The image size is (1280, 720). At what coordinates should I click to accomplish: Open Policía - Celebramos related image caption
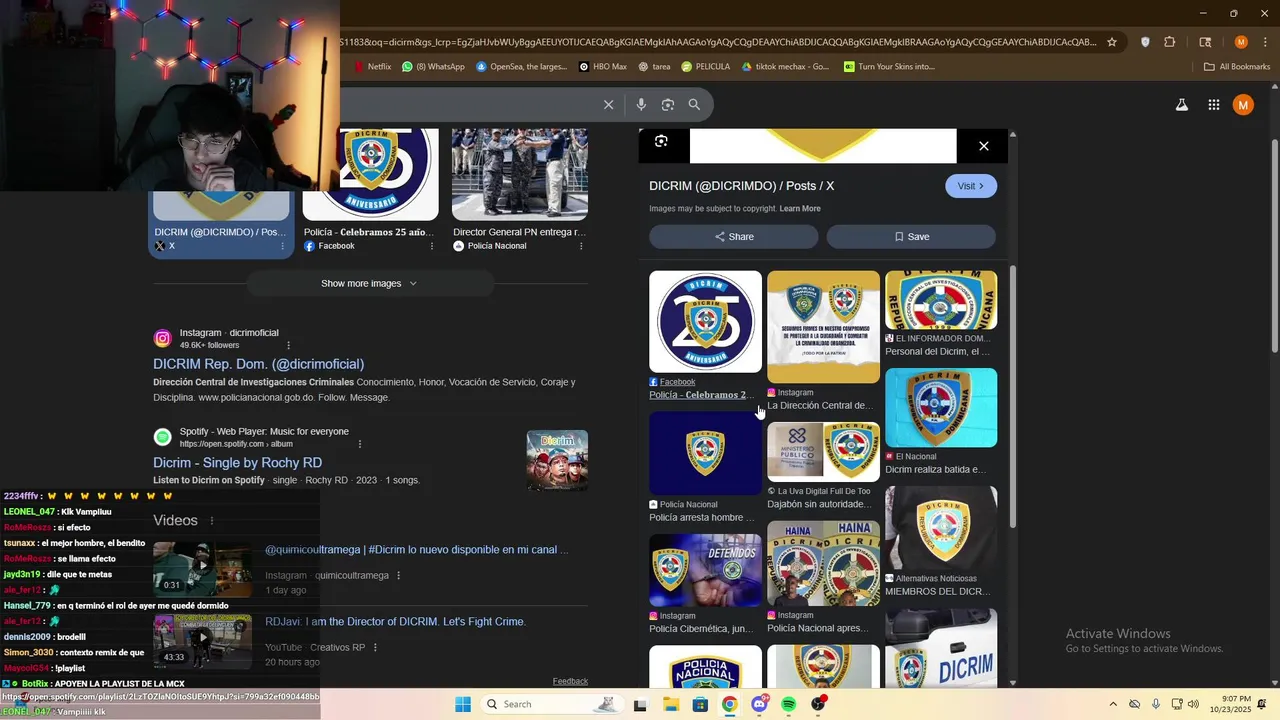[x=701, y=395]
